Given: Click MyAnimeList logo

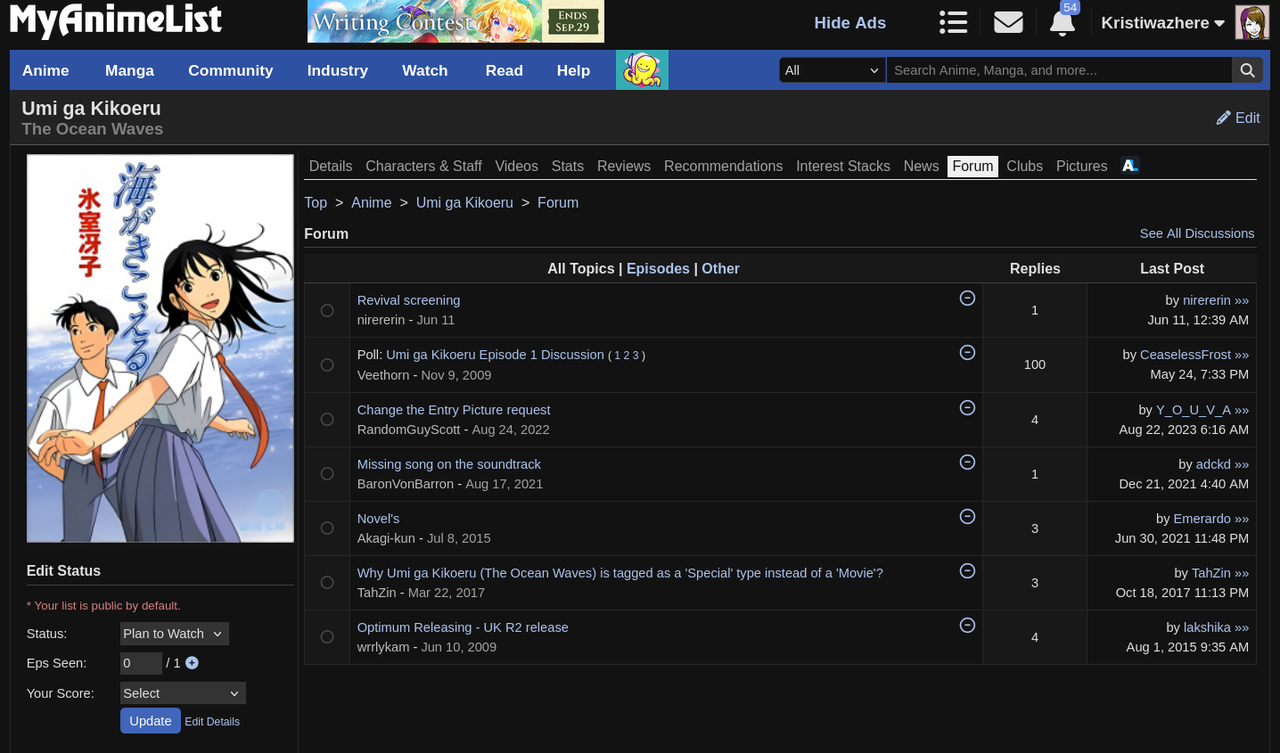Looking at the screenshot, I should click(x=116, y=21).
